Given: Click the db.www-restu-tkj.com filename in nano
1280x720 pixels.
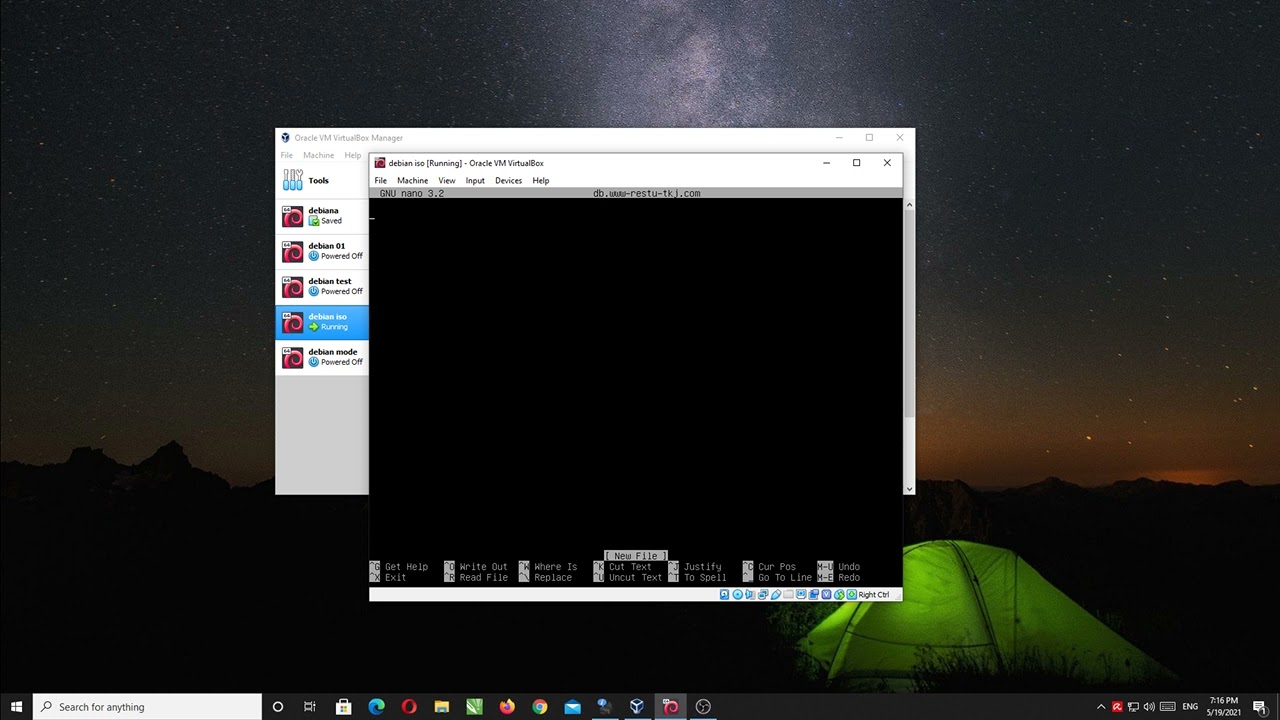Looking at the screenshot, I should pos(646,193).
